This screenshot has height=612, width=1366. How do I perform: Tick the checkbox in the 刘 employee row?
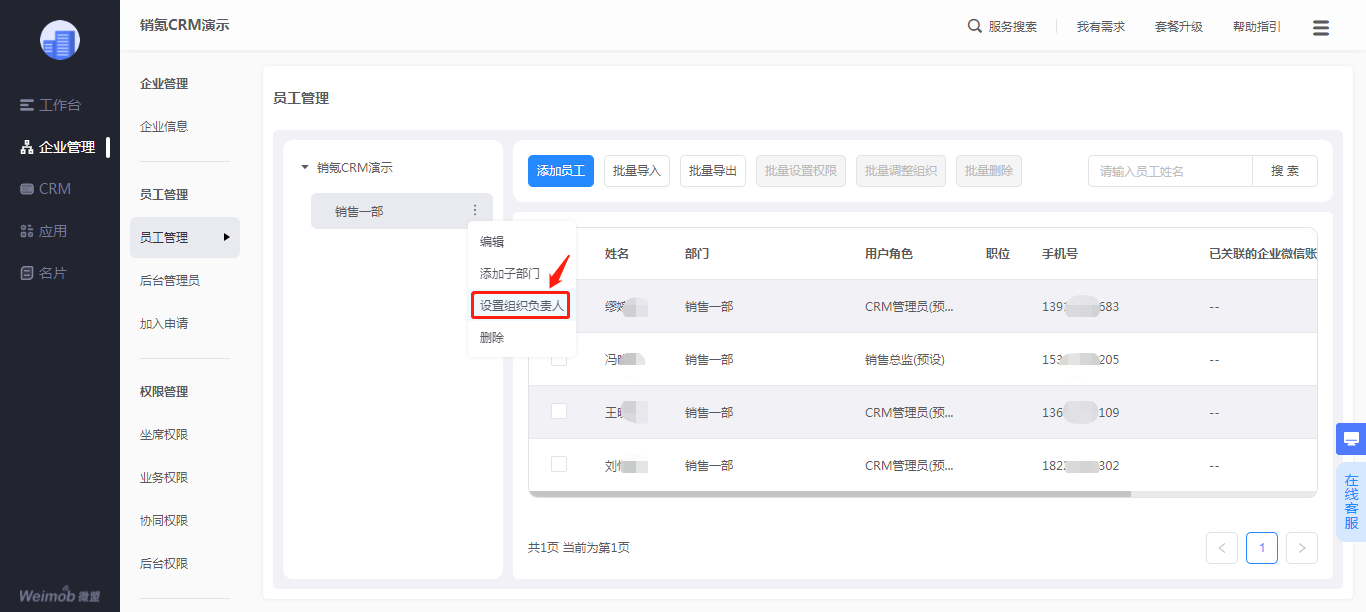[559, 464]
